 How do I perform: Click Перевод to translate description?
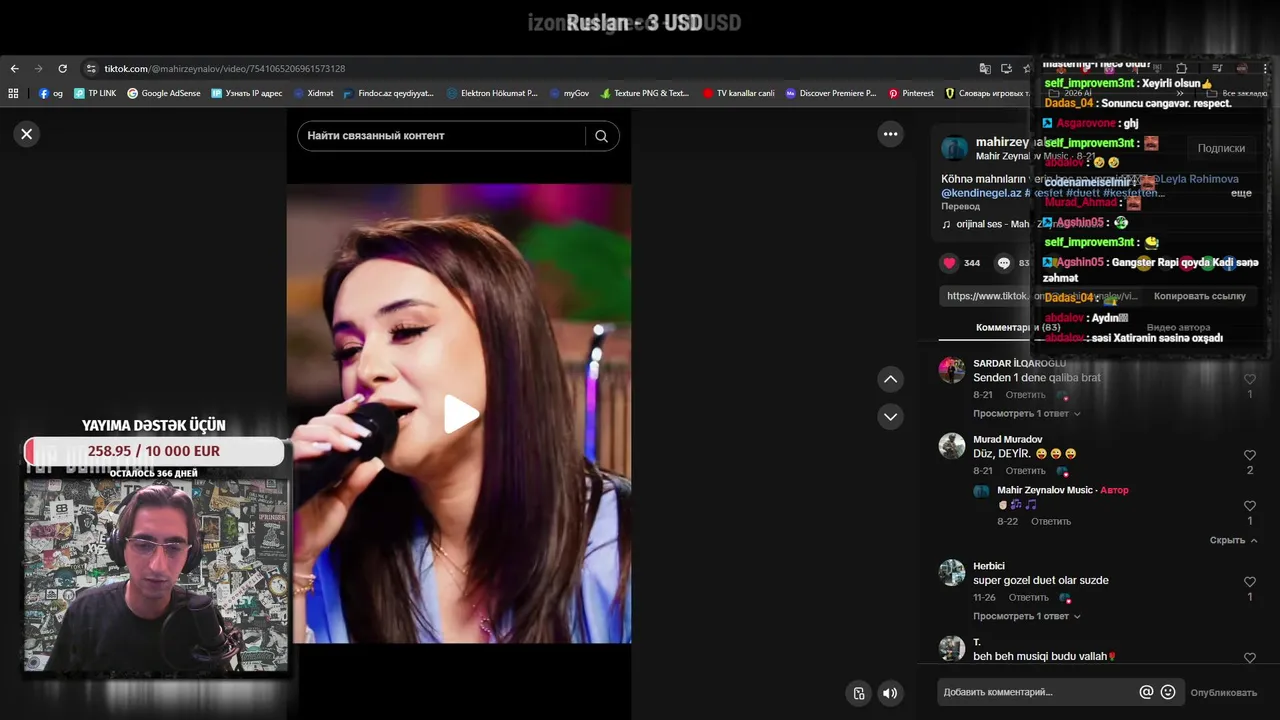[x=961, y=207]
